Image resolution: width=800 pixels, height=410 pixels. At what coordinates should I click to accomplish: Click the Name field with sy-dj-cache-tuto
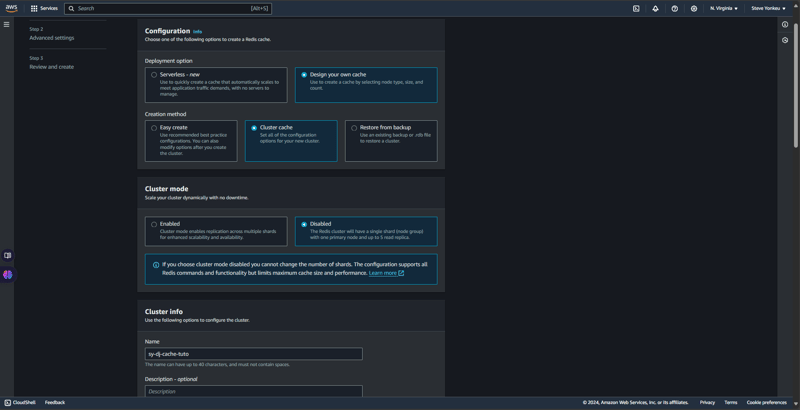pyautogui.click(x=254, y=354)
